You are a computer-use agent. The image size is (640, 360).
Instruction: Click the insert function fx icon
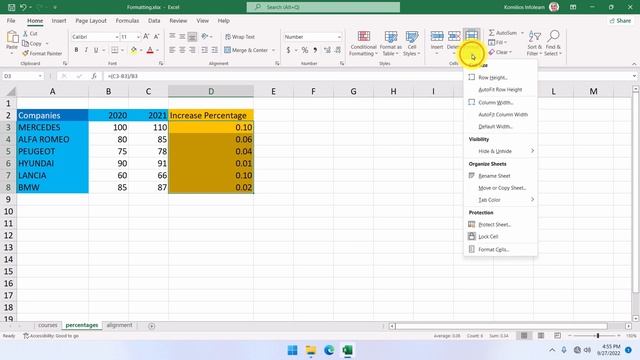[x=94, y=76]
